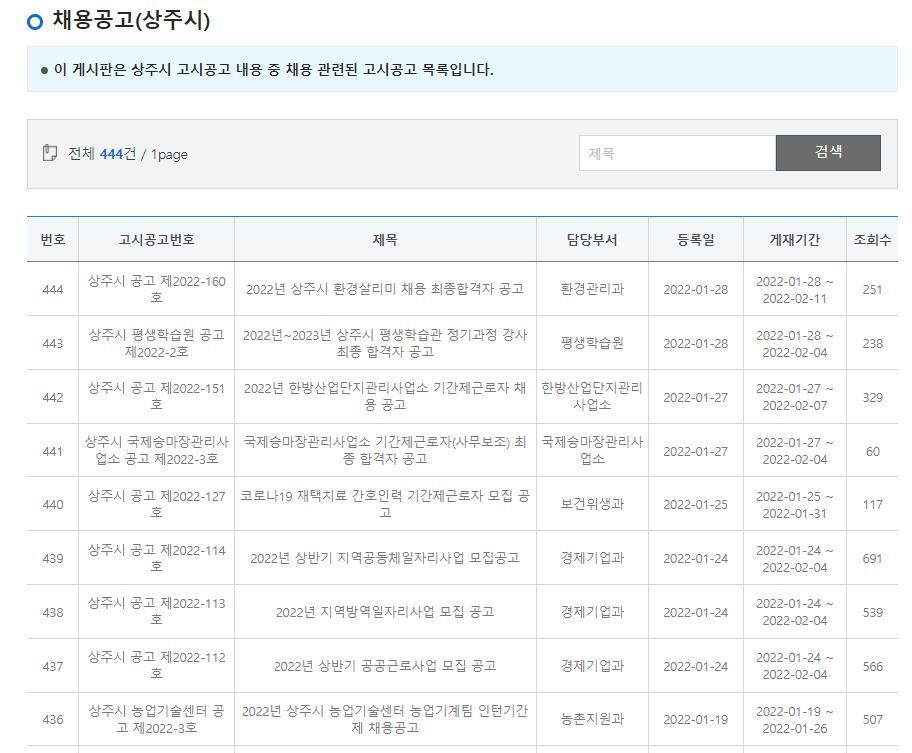Click the 채용공고(상주시) page heading
This screenshot has width=912, height=753.
131,20
